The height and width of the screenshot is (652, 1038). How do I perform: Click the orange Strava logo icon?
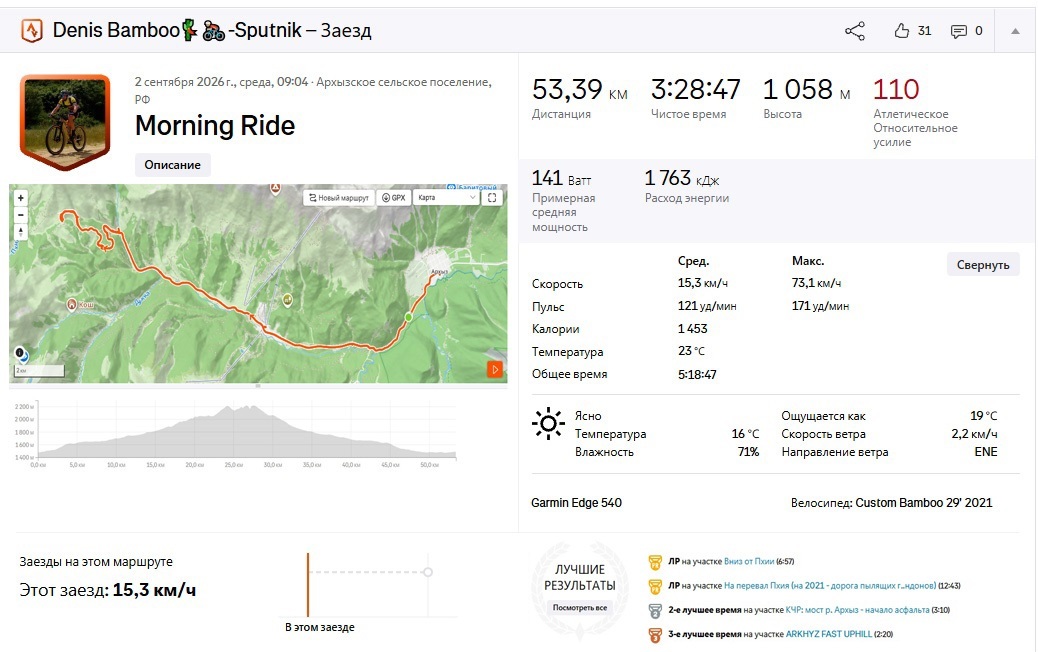tap(32, 30)
